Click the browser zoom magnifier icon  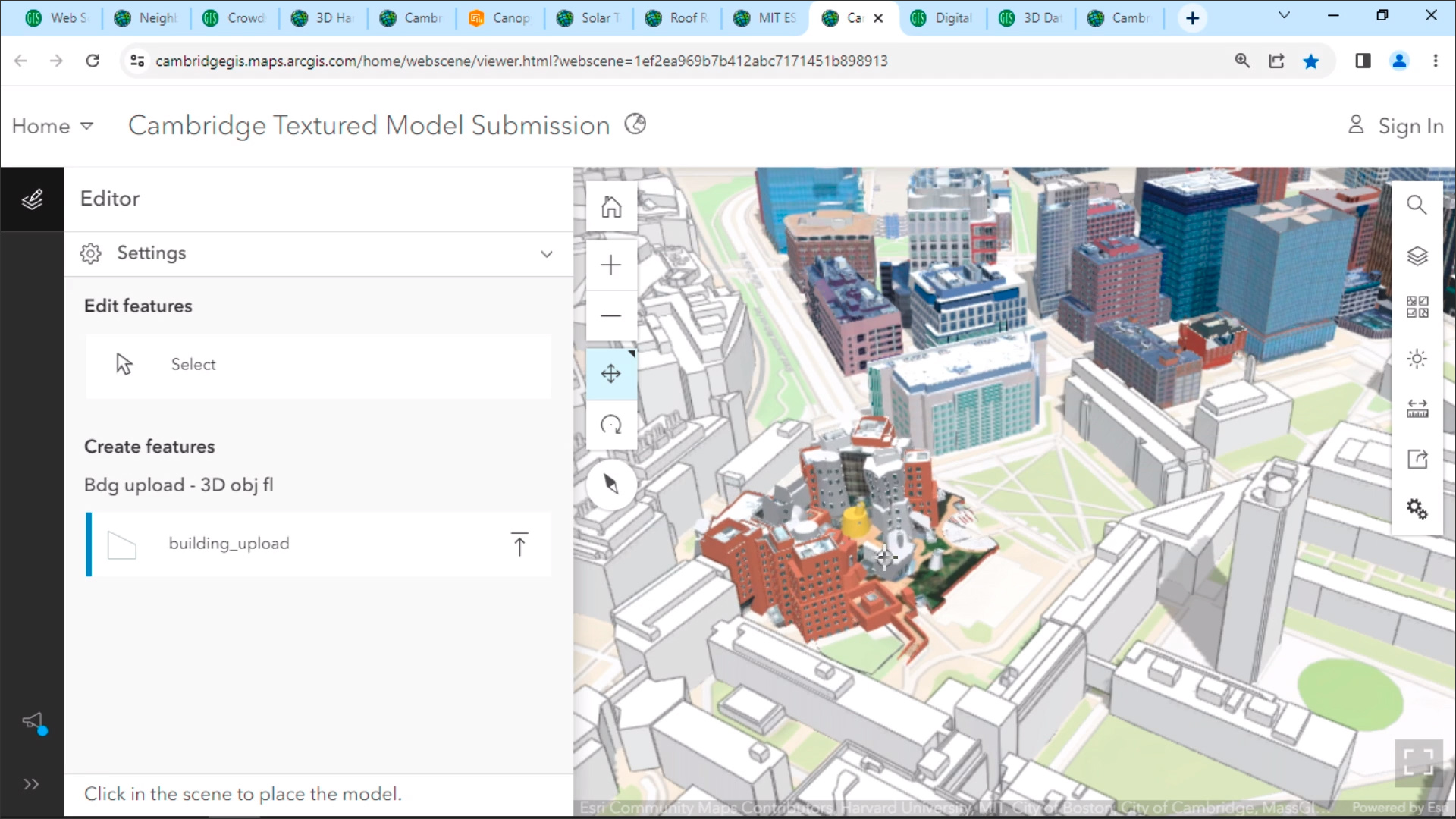[x=1242, y=61]
